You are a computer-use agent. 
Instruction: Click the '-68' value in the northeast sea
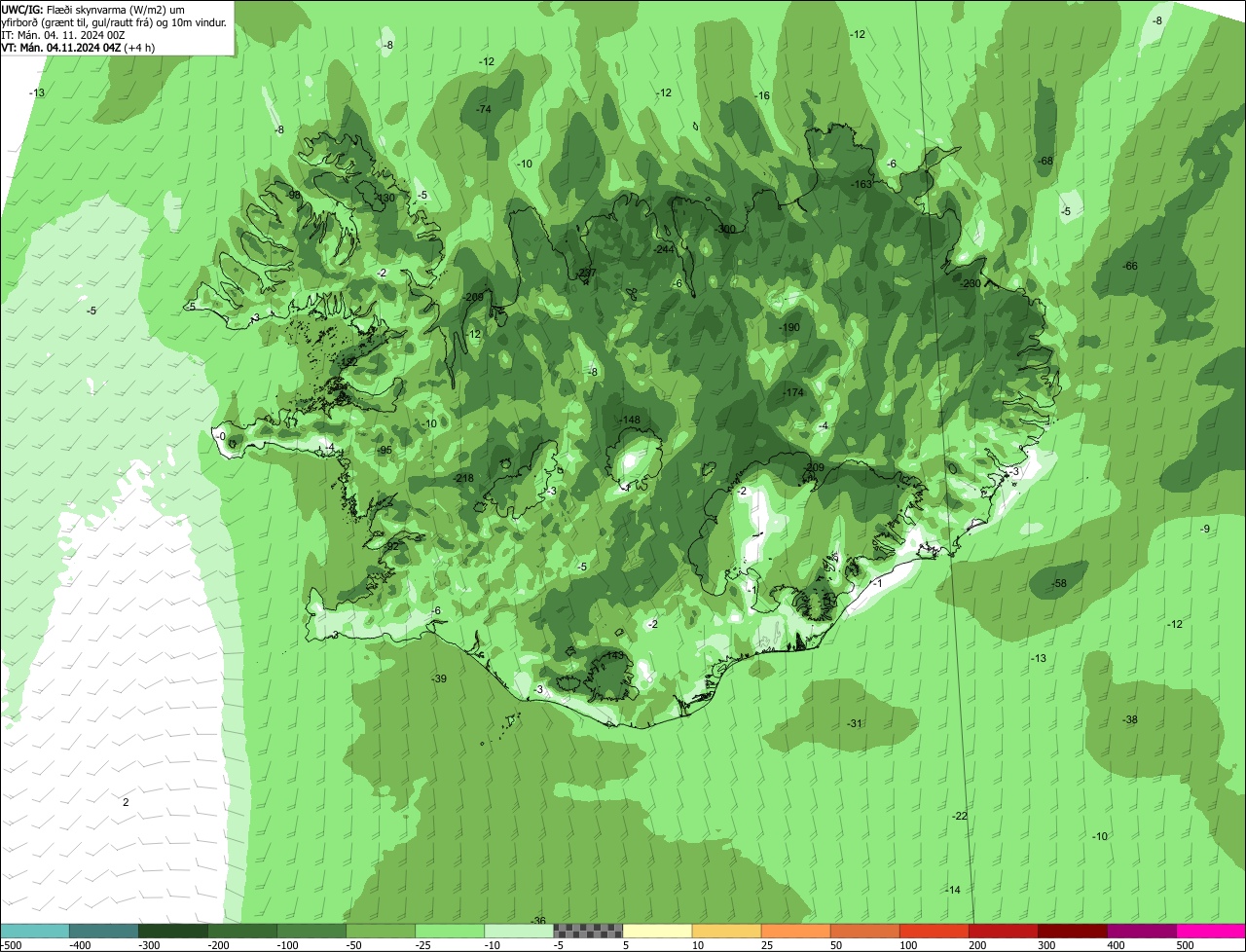pyautogui.click(x=1045, y=162)
